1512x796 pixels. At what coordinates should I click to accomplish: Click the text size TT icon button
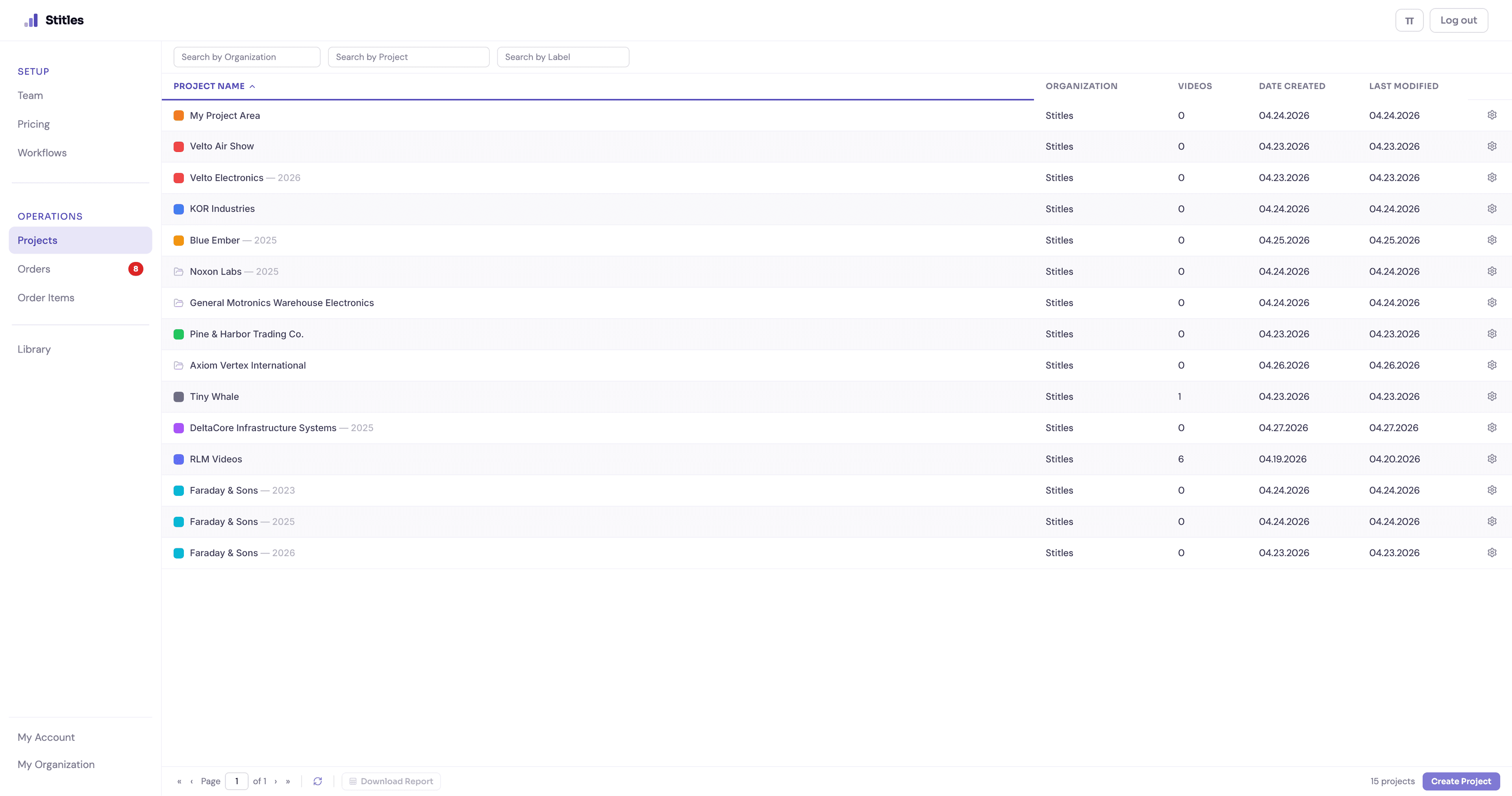click(1409, 20)
